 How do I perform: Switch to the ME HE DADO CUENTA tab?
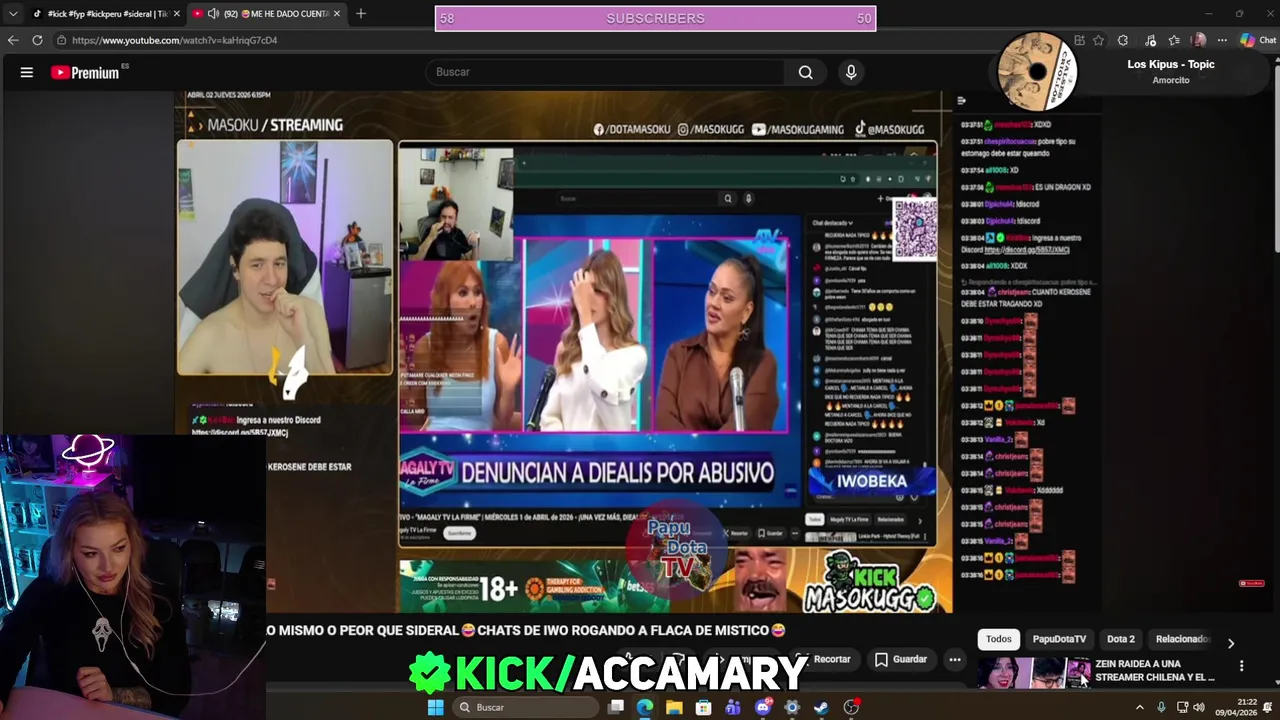[x=267, y=14]
